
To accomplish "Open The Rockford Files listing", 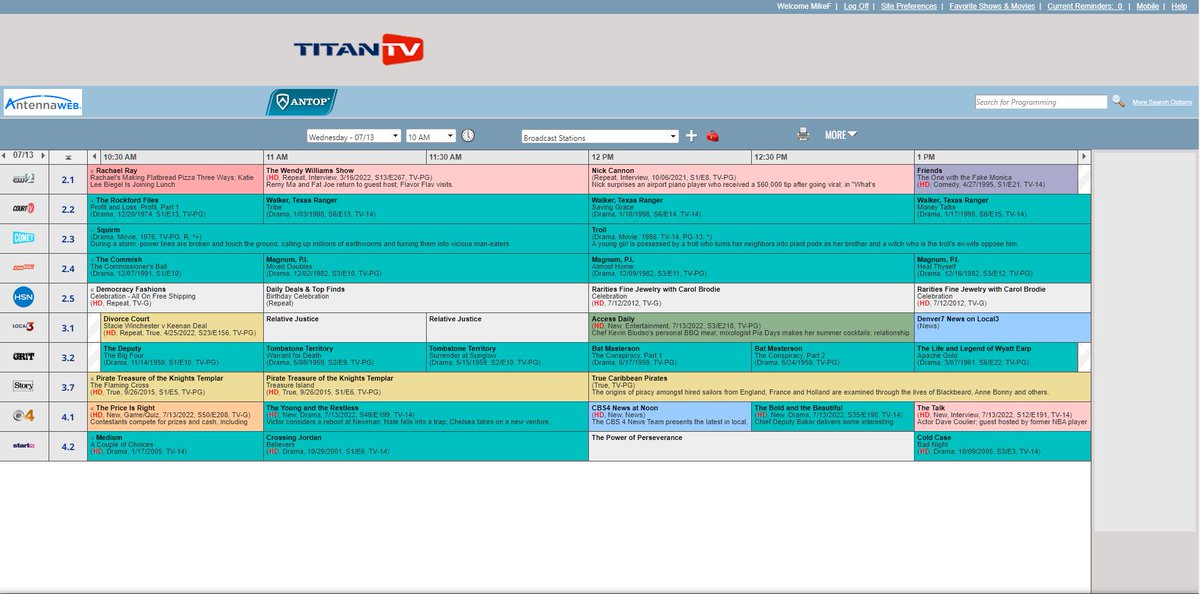I will coord(176,208).
